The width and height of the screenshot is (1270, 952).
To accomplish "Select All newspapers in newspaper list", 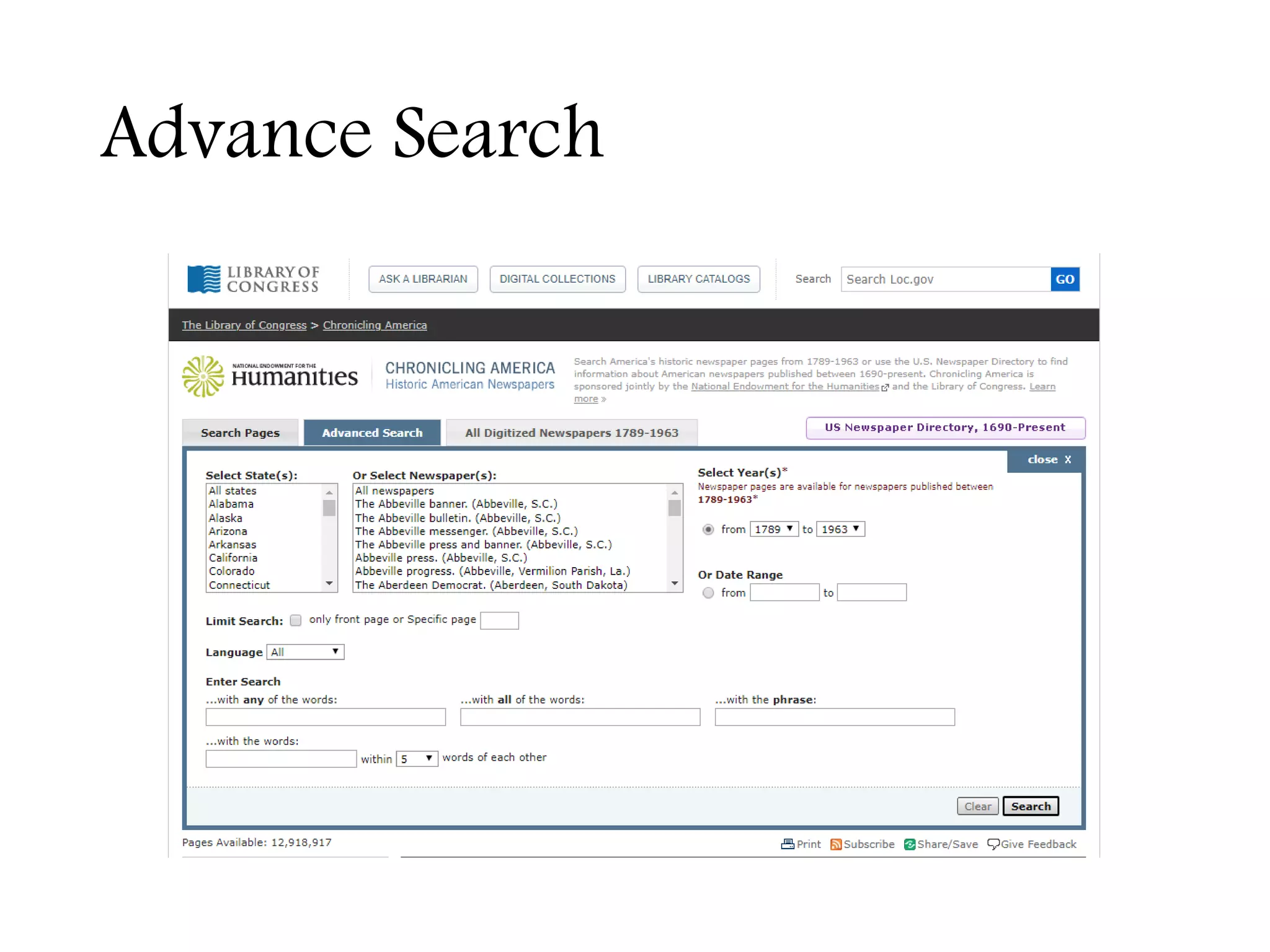I will click(510, 491).
